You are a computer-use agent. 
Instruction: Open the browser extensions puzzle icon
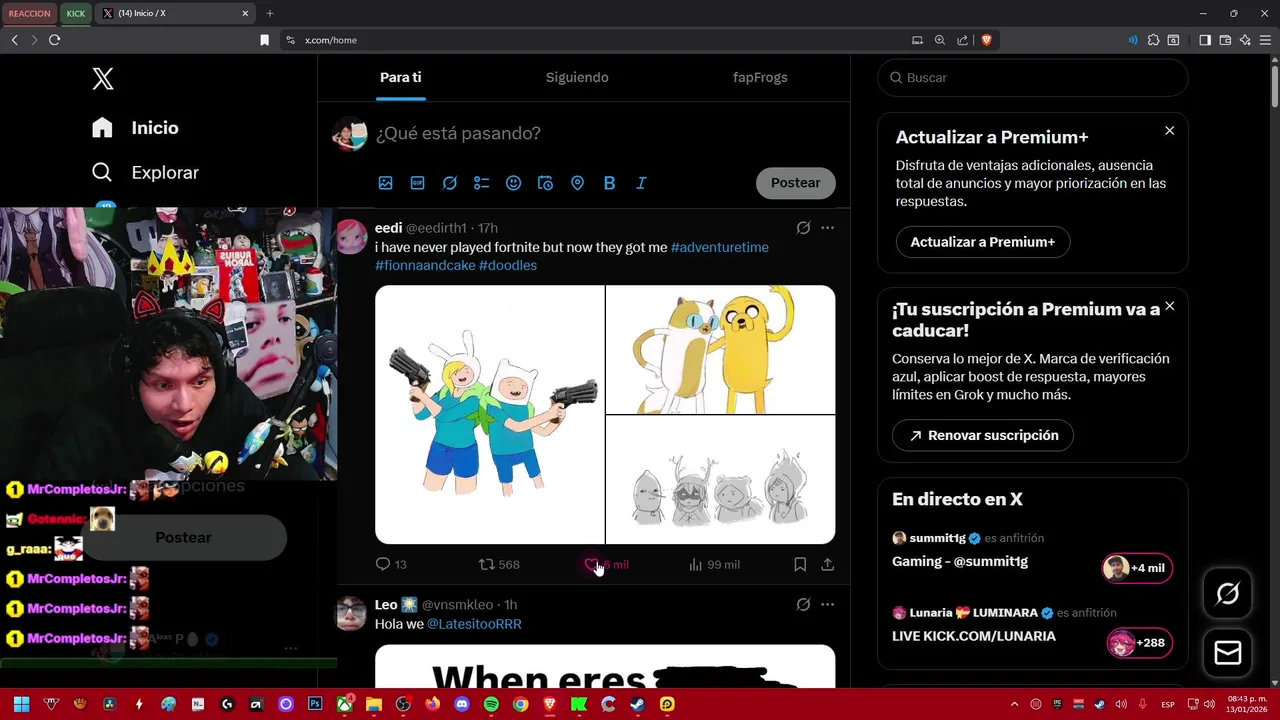tap(1154, 40)
